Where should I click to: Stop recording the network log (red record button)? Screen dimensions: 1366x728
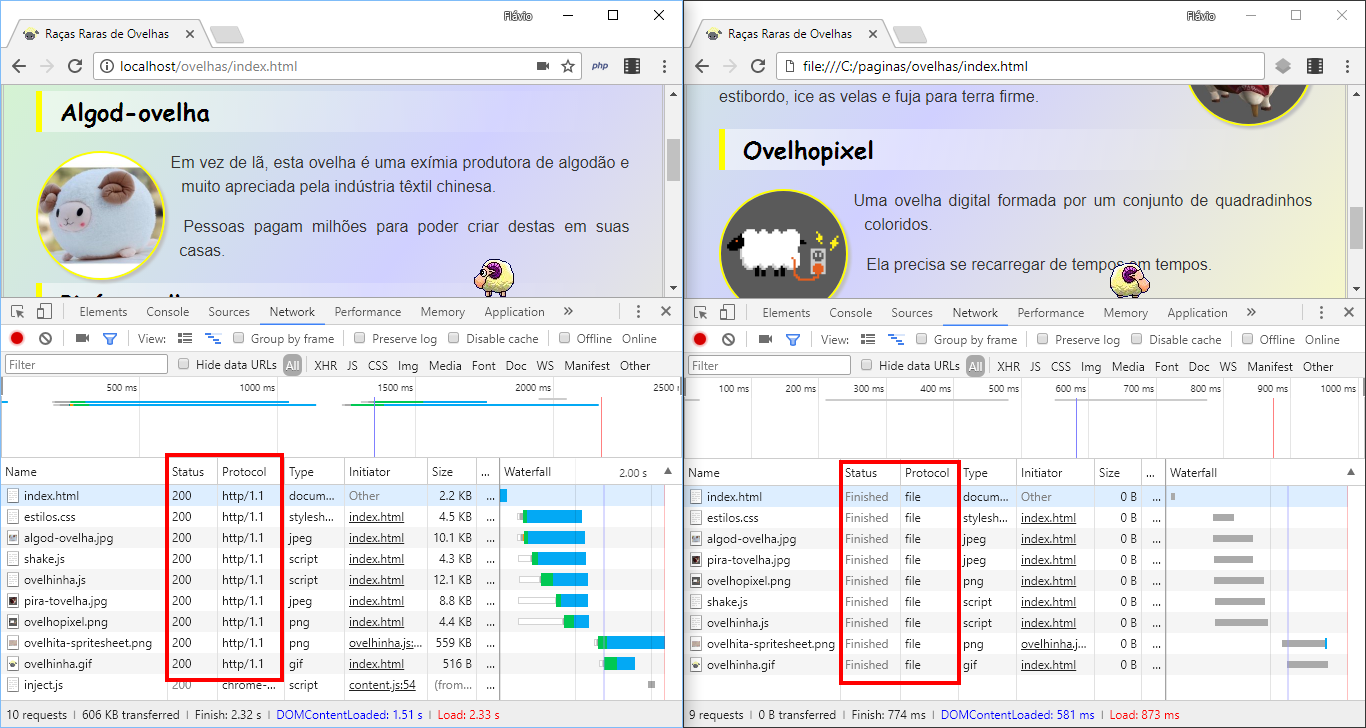tap(15, 338)
